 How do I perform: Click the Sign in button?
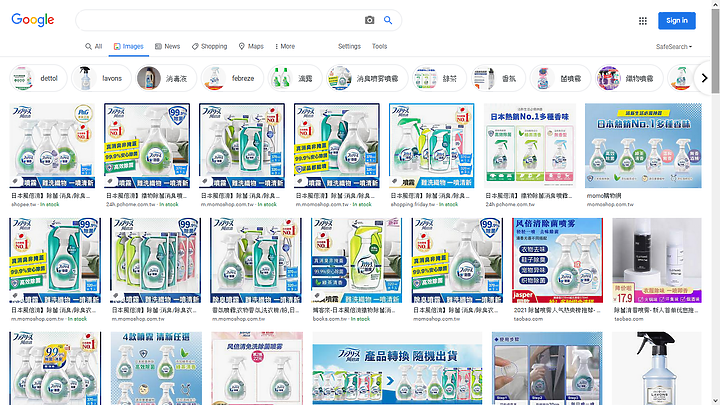(x=677, y=21)
